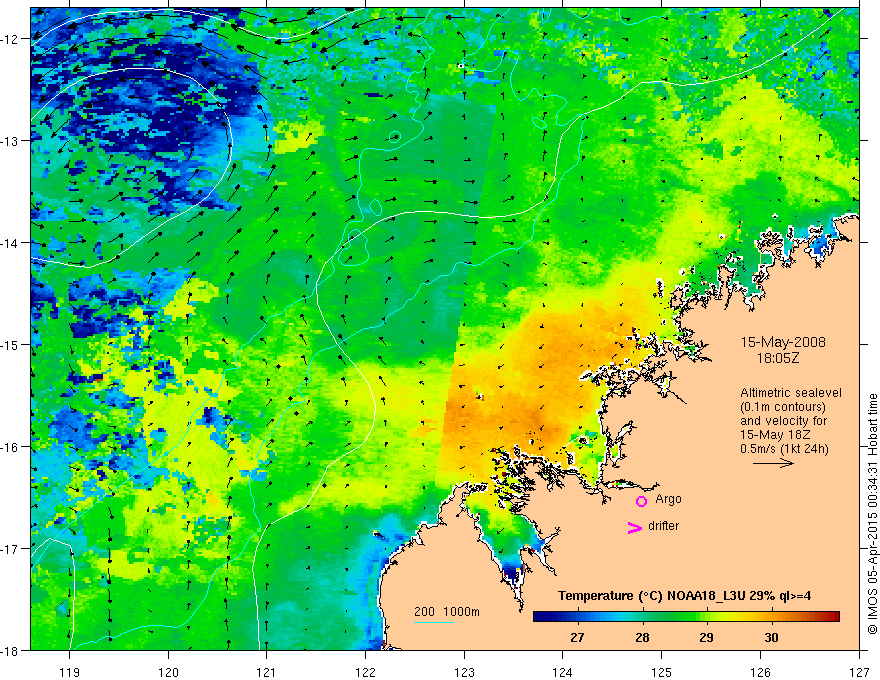Viewport: 880px width, 680px height.
Task: Click the '-15' latitude axis label
Action: pyautogui.click(x=10, y=344)
